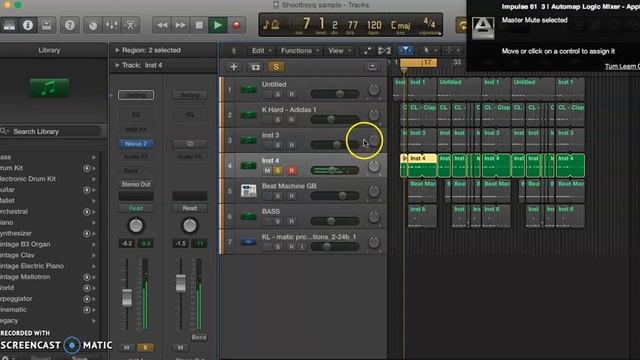Image resolution: width=640 pixels, height=360 pixels.
Task: Open the pointer tool menu
Action: pyautogui.click(x=430, y=50)
